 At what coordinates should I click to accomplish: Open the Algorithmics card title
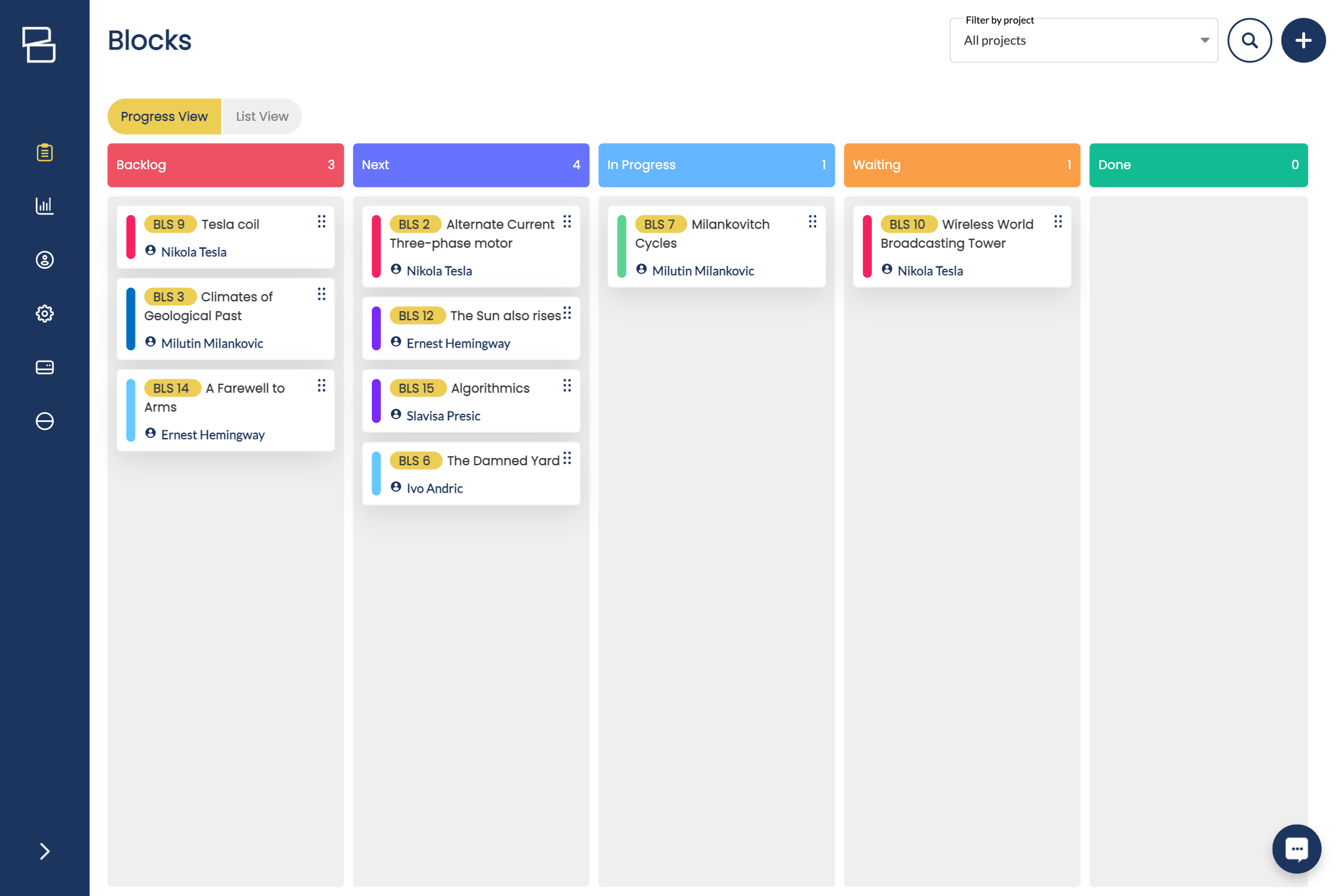point(490,388)
